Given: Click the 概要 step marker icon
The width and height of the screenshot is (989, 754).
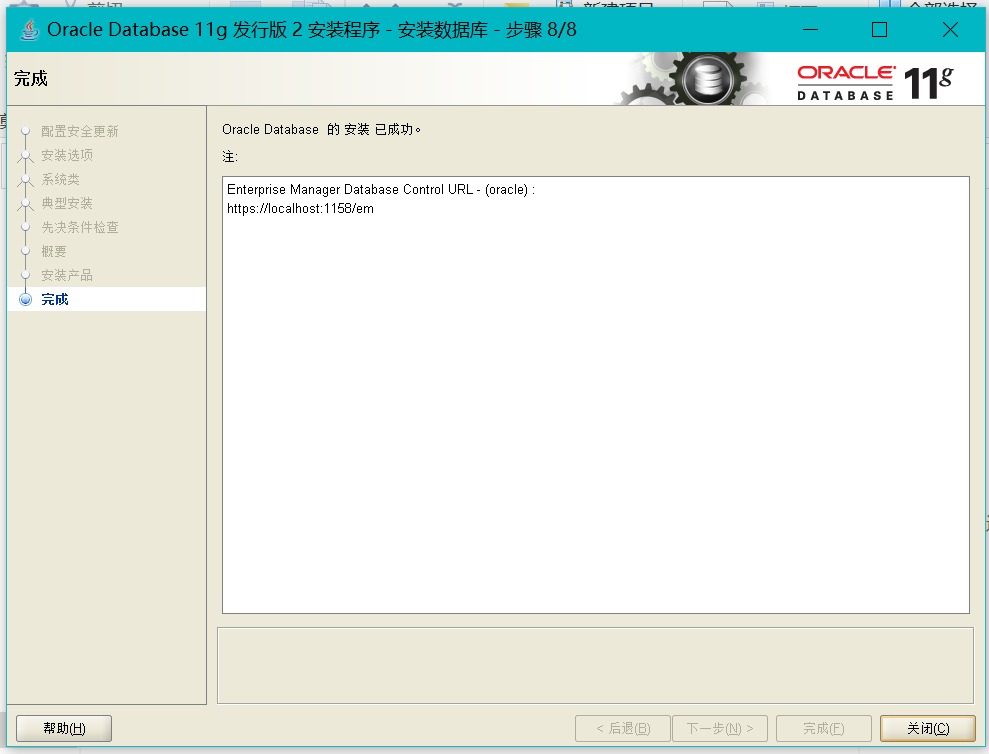Looking at the screenshot, I should pos(24,251).
